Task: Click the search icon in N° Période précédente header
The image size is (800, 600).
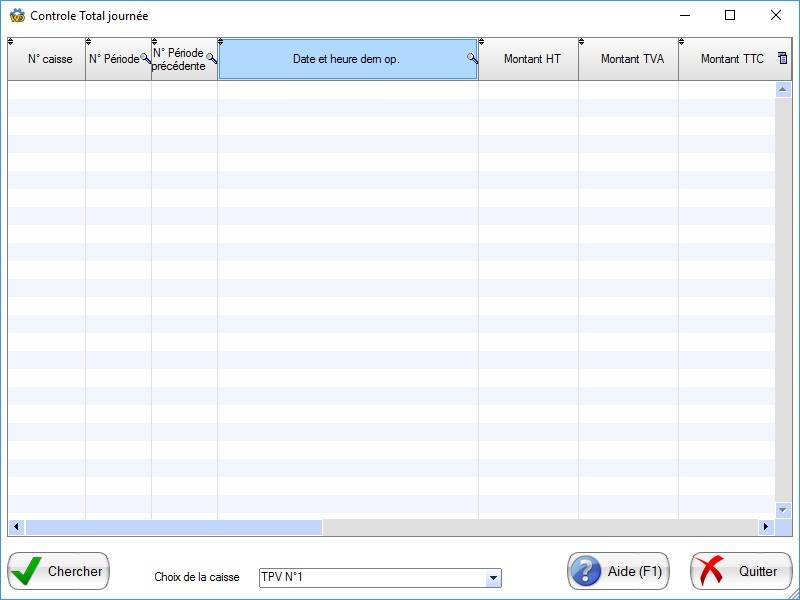Action: click(x=211, y=60)
